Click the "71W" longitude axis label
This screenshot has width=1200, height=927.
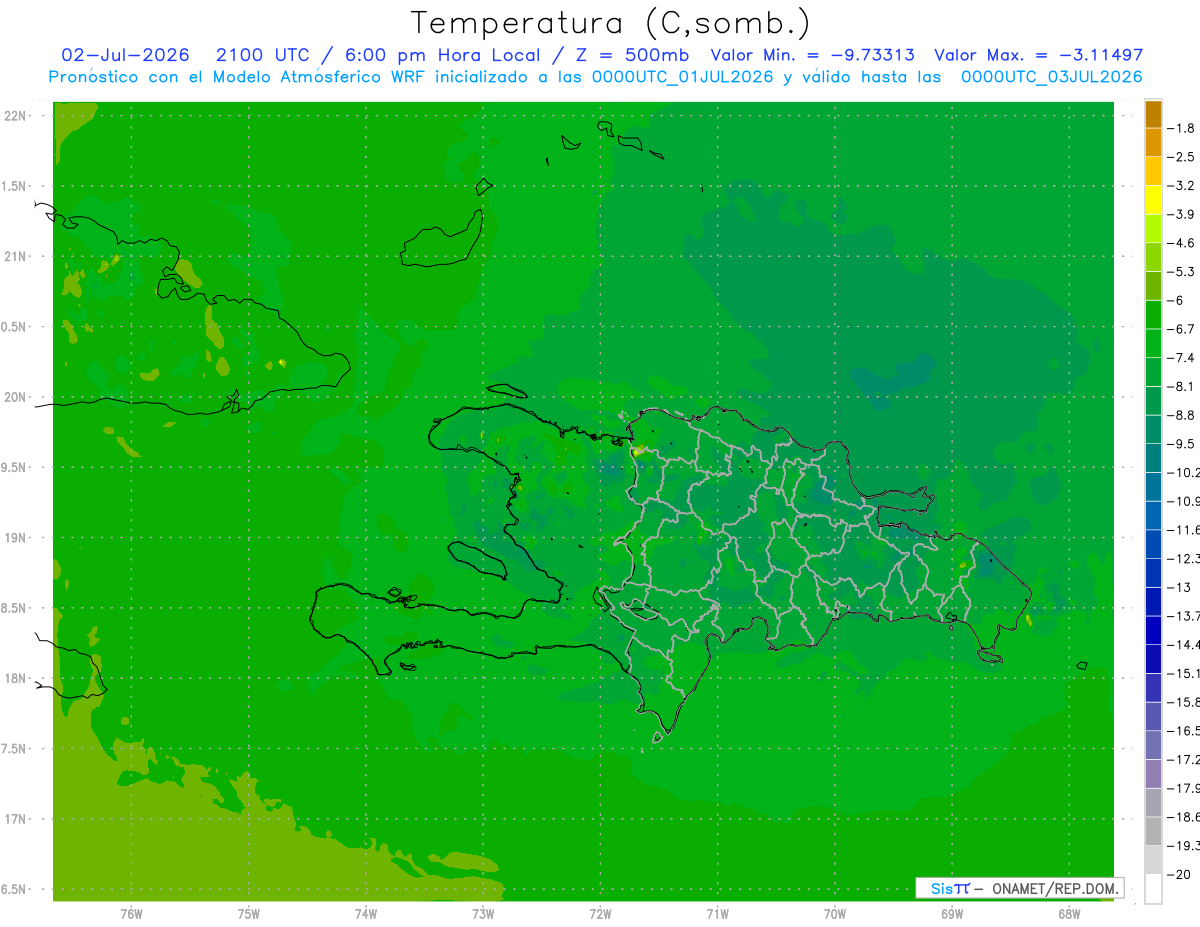click(x=717, y=914)
